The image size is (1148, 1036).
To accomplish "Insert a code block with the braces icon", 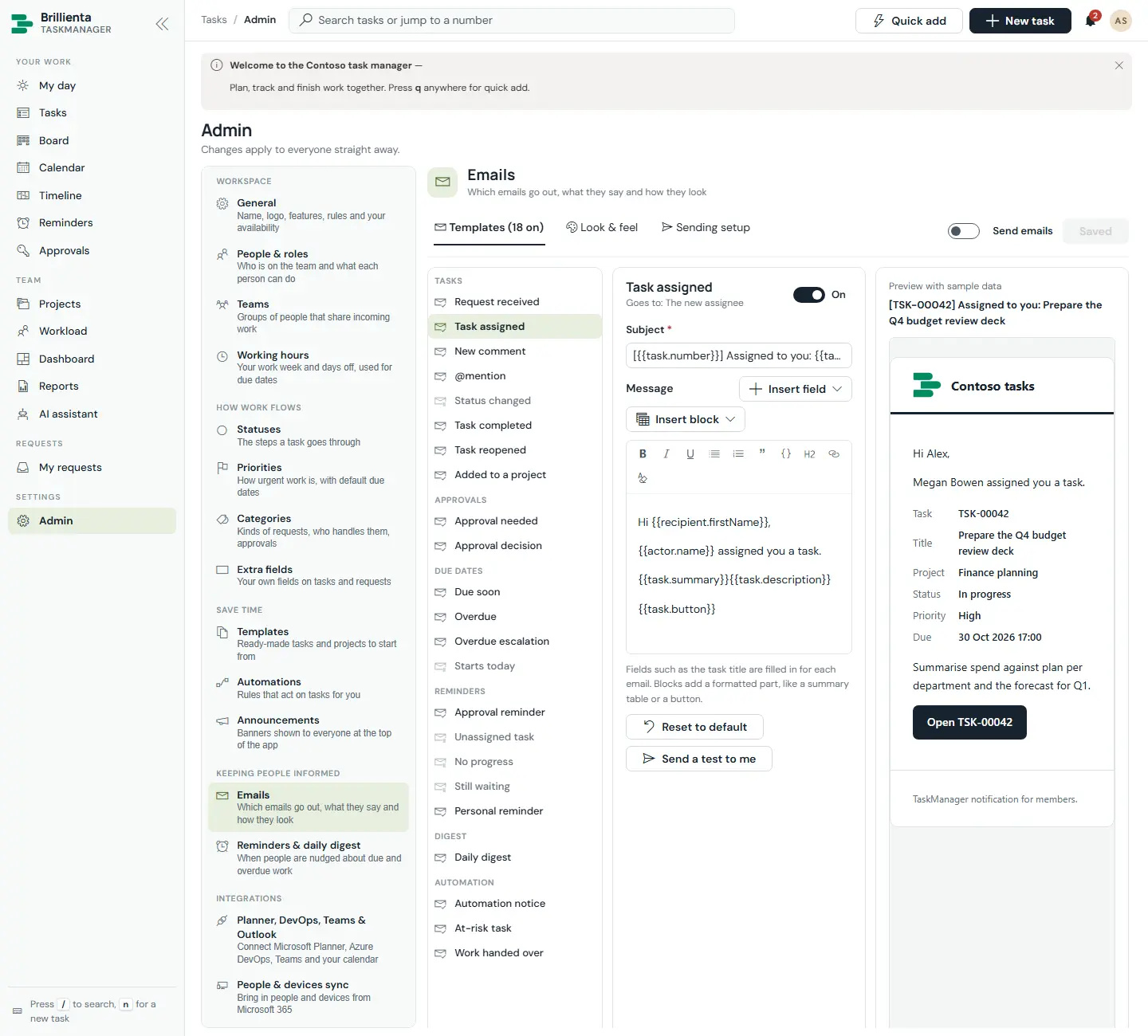I will [786, 454].
